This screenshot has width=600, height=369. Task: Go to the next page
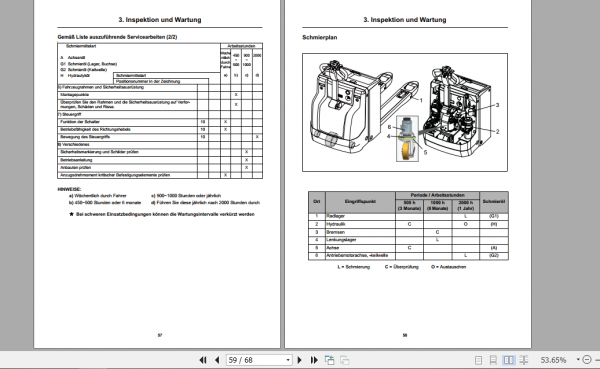(x=300, y=360)
